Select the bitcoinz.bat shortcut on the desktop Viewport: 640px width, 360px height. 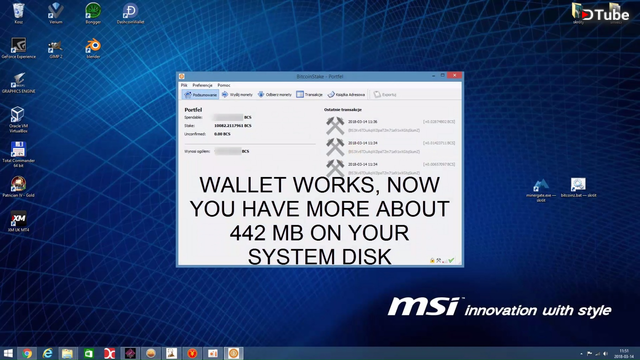coord(578,188)
